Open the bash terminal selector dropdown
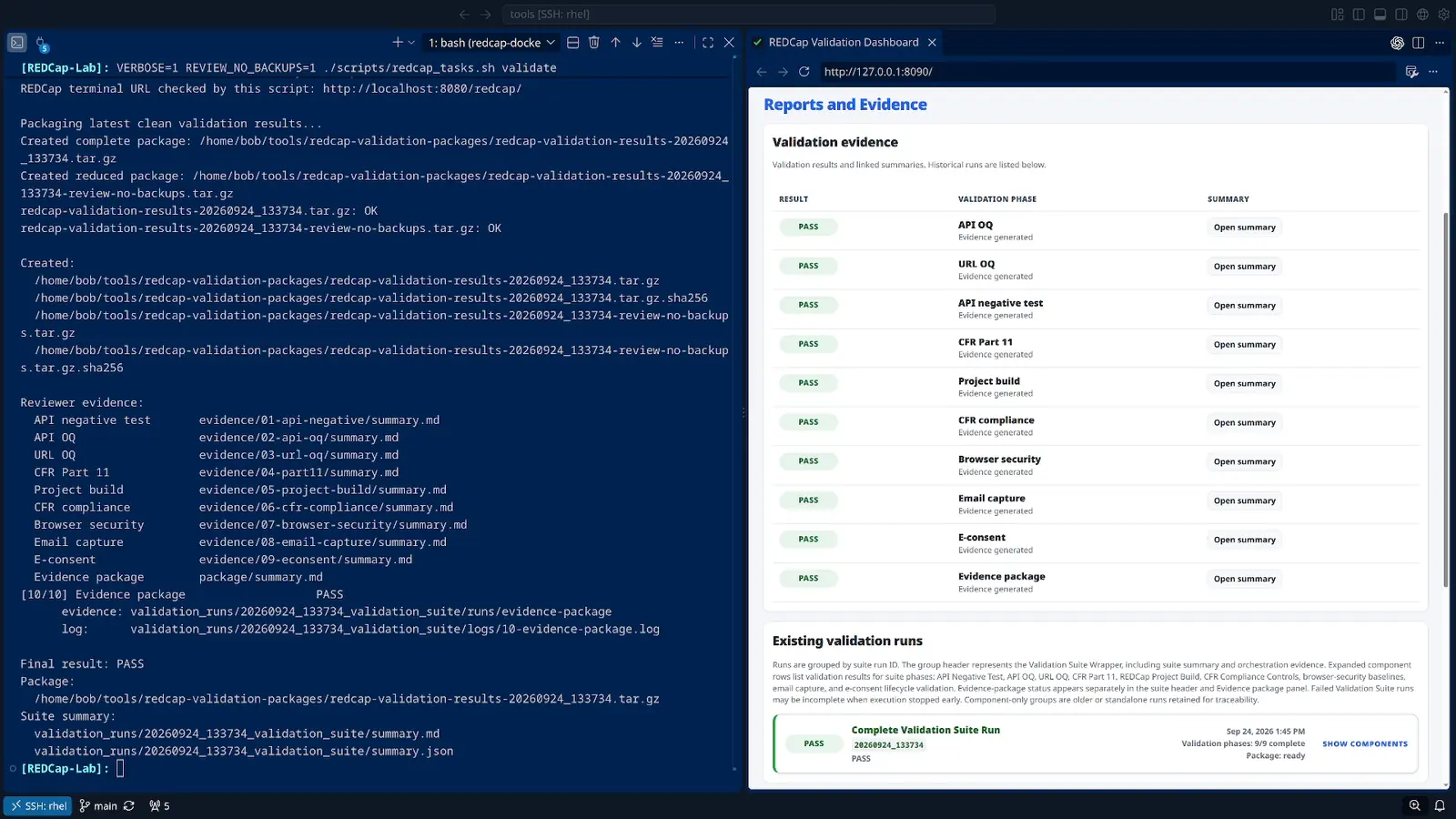 pos(491,43)
